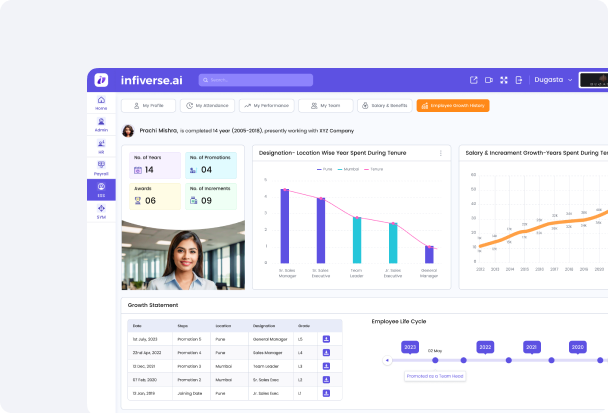Download the Promotion 4 Sales Manager record
Viewport: 608px width, 413px height.
(326, 353)
